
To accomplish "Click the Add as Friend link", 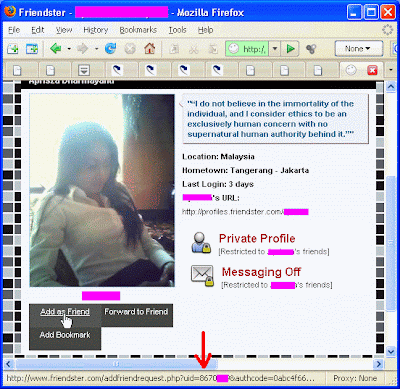I will 65,312.
